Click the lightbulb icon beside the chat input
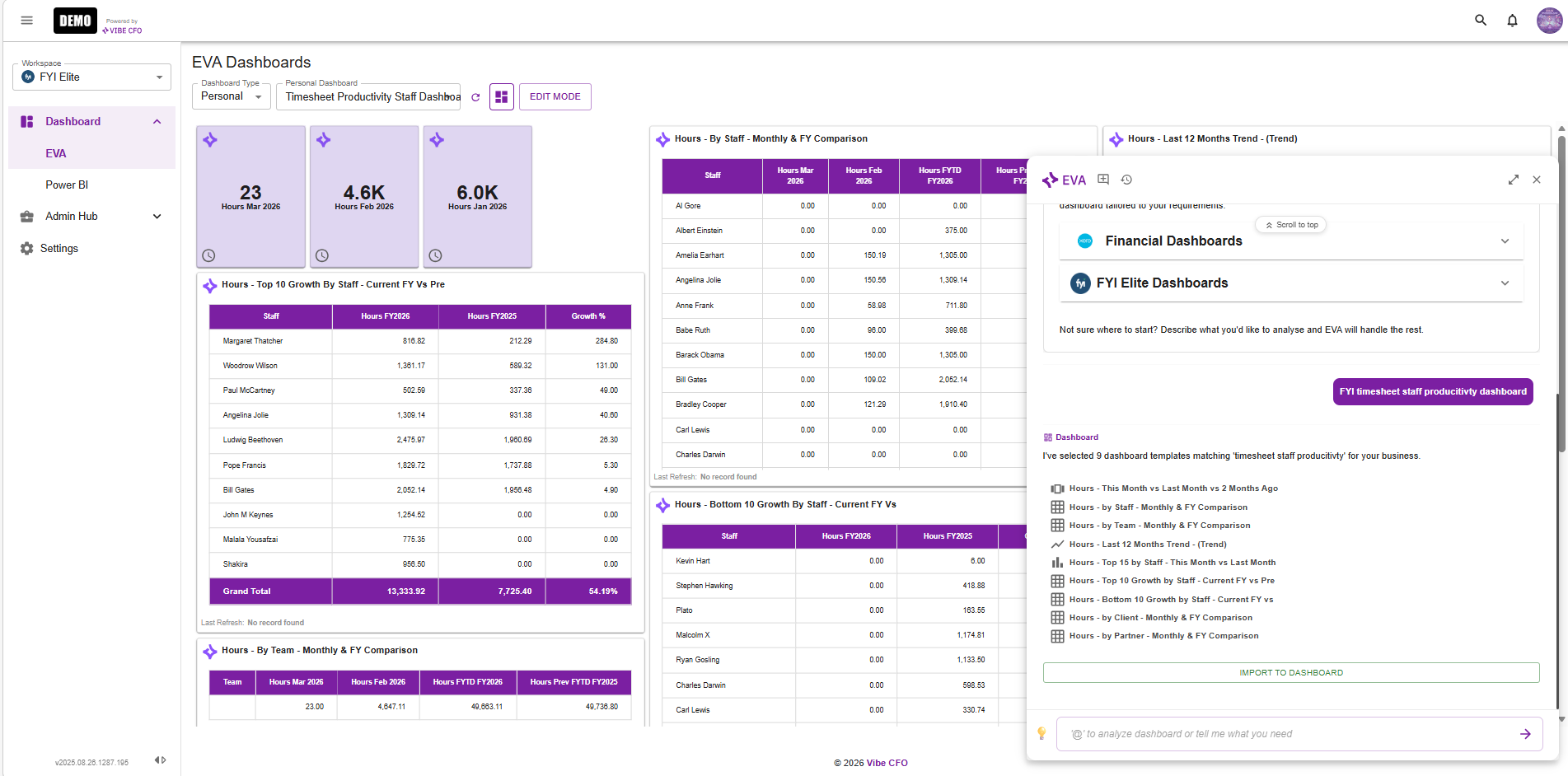The height and width of the screenshot is (776, 1568). pyautogui.click(x=1041, y=732)
